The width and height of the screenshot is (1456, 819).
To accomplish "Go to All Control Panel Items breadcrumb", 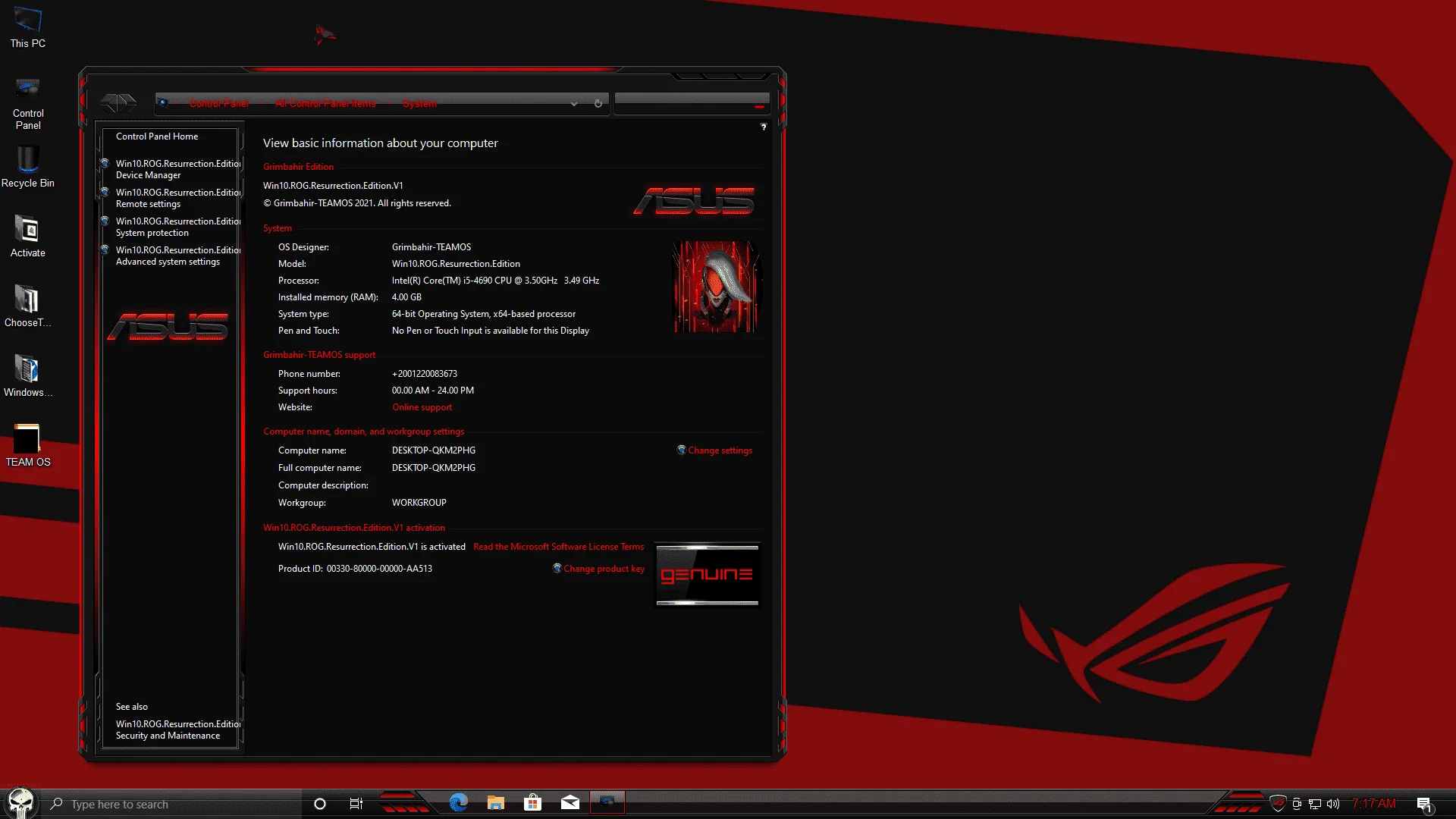I will (325, 104).
